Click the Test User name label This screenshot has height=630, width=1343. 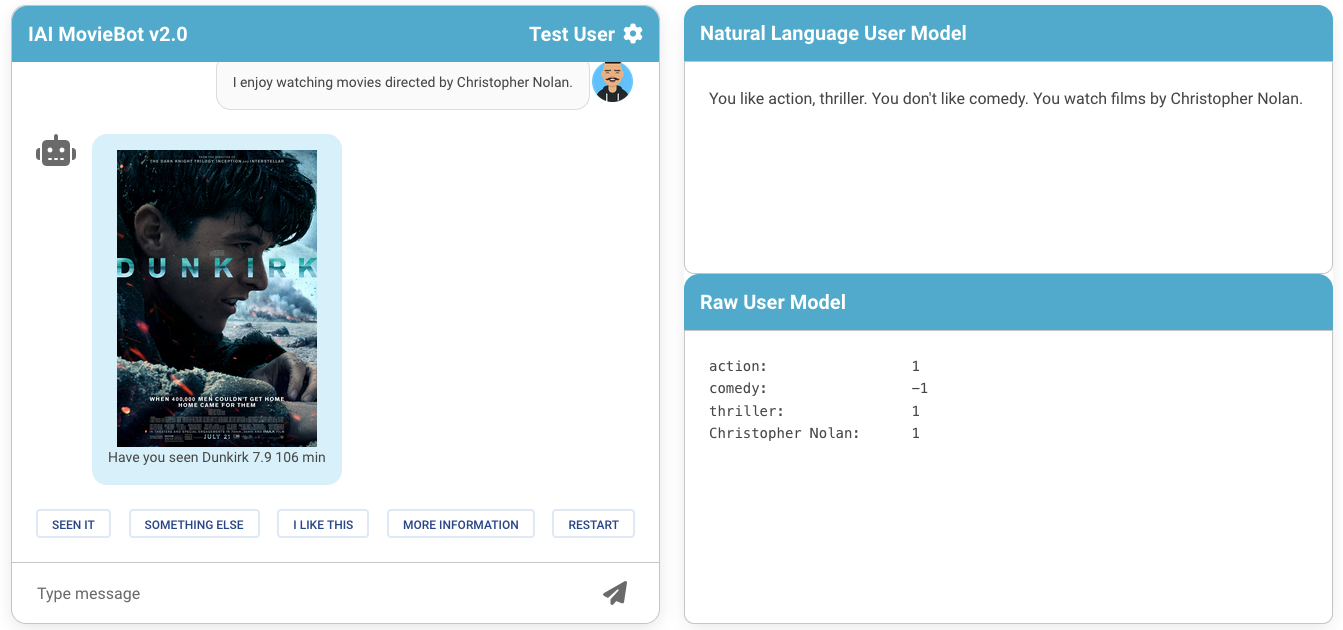click(x=572, y=34)
